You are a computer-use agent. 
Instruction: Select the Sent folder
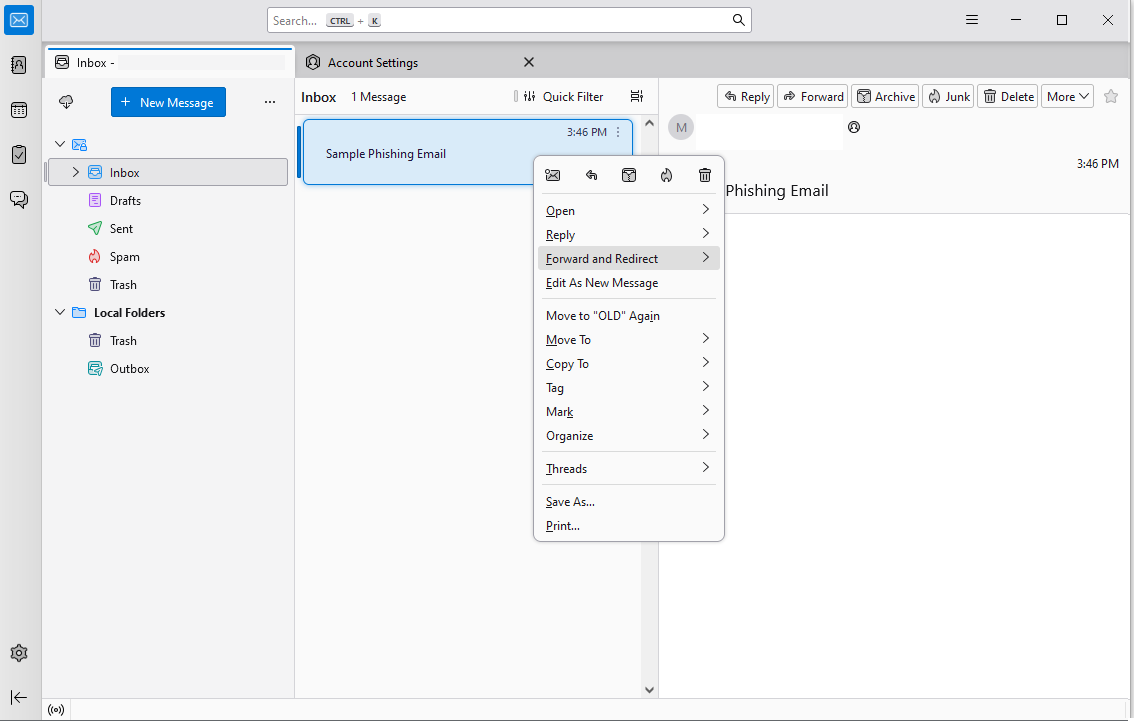coord(168,229)
